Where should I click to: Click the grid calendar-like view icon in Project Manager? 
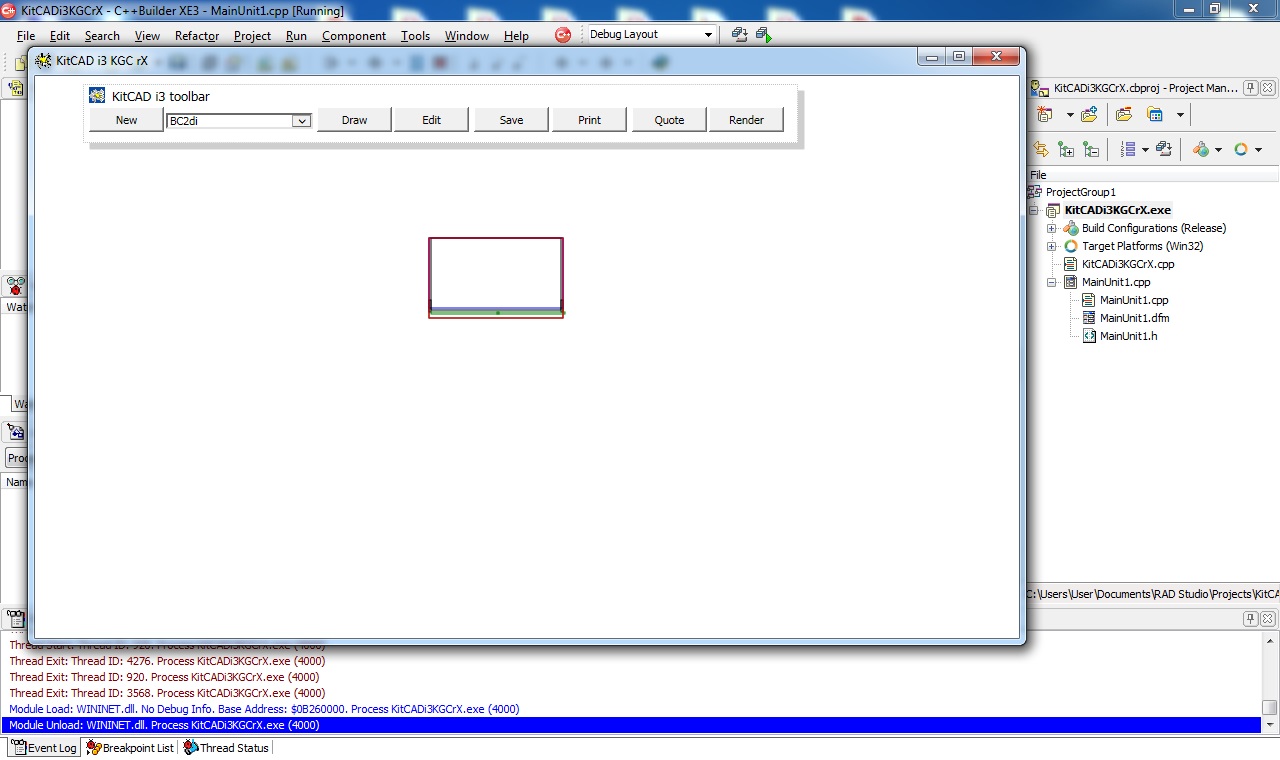pos(1155,115)
